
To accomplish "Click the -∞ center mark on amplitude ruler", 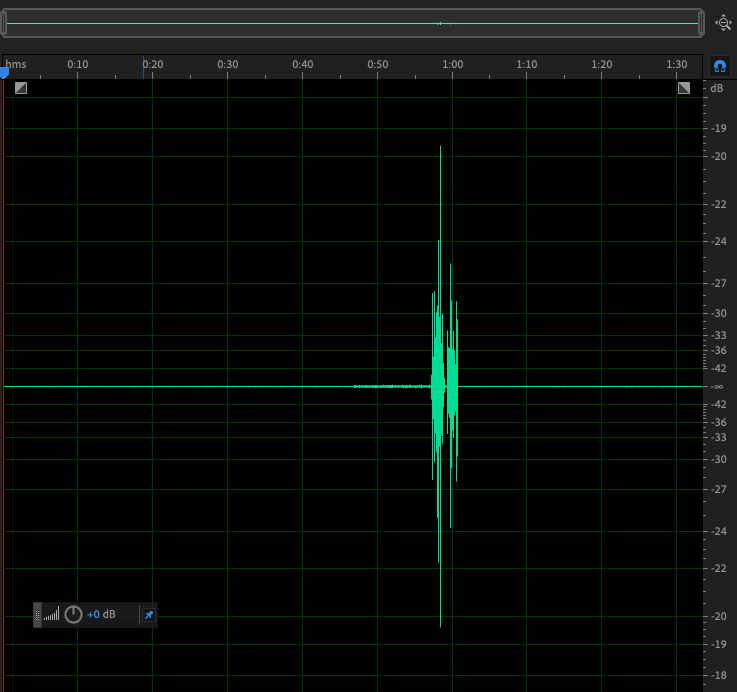I will click(x=717, y=386).
